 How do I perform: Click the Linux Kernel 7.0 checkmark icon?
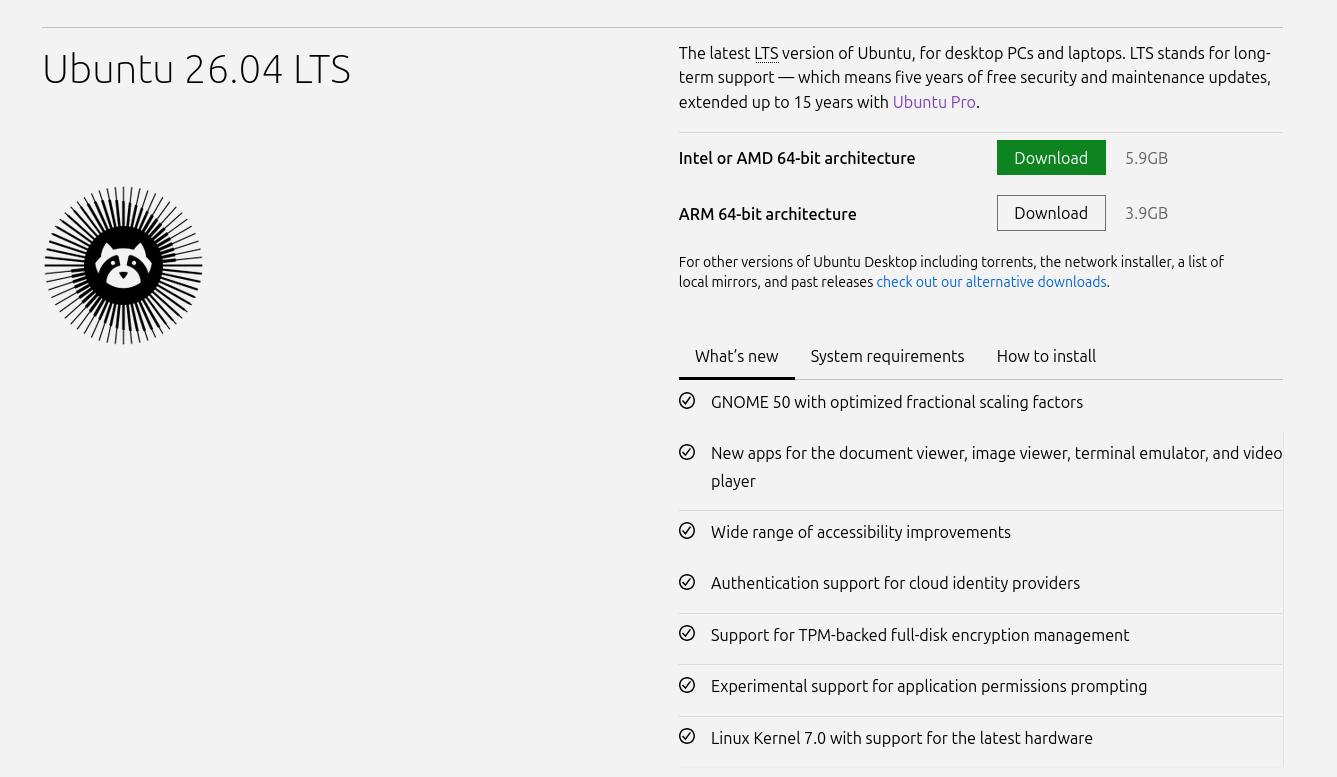pos(687,736)
